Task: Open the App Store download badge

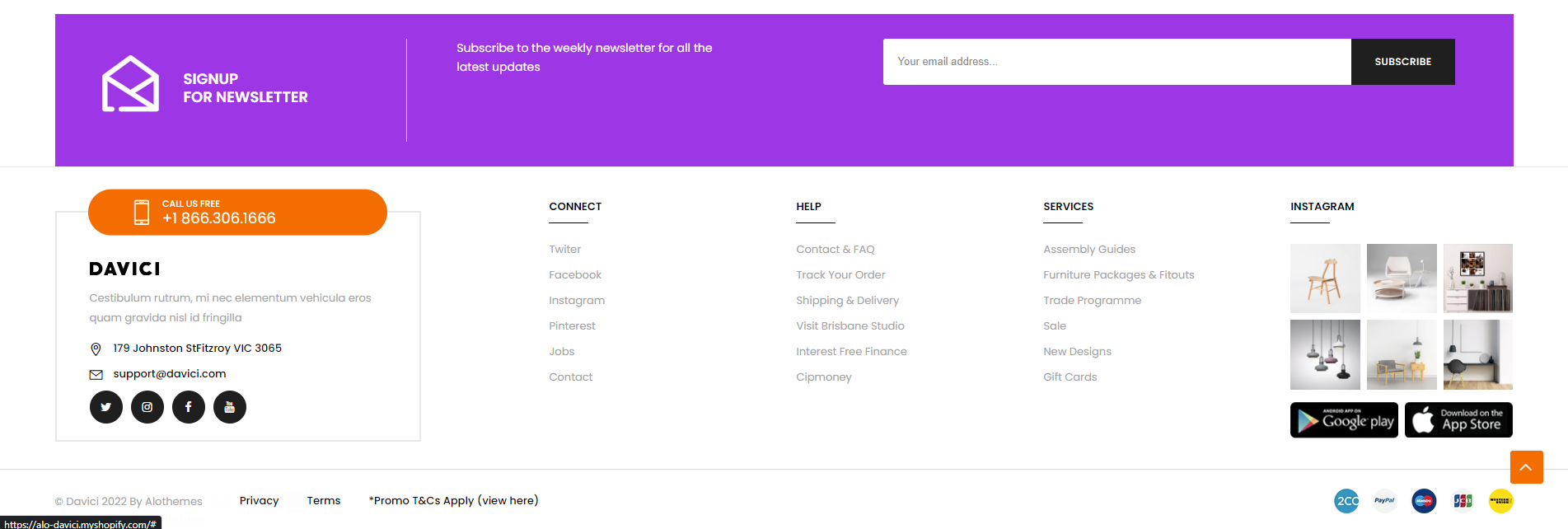Action: pos(1458,420)
